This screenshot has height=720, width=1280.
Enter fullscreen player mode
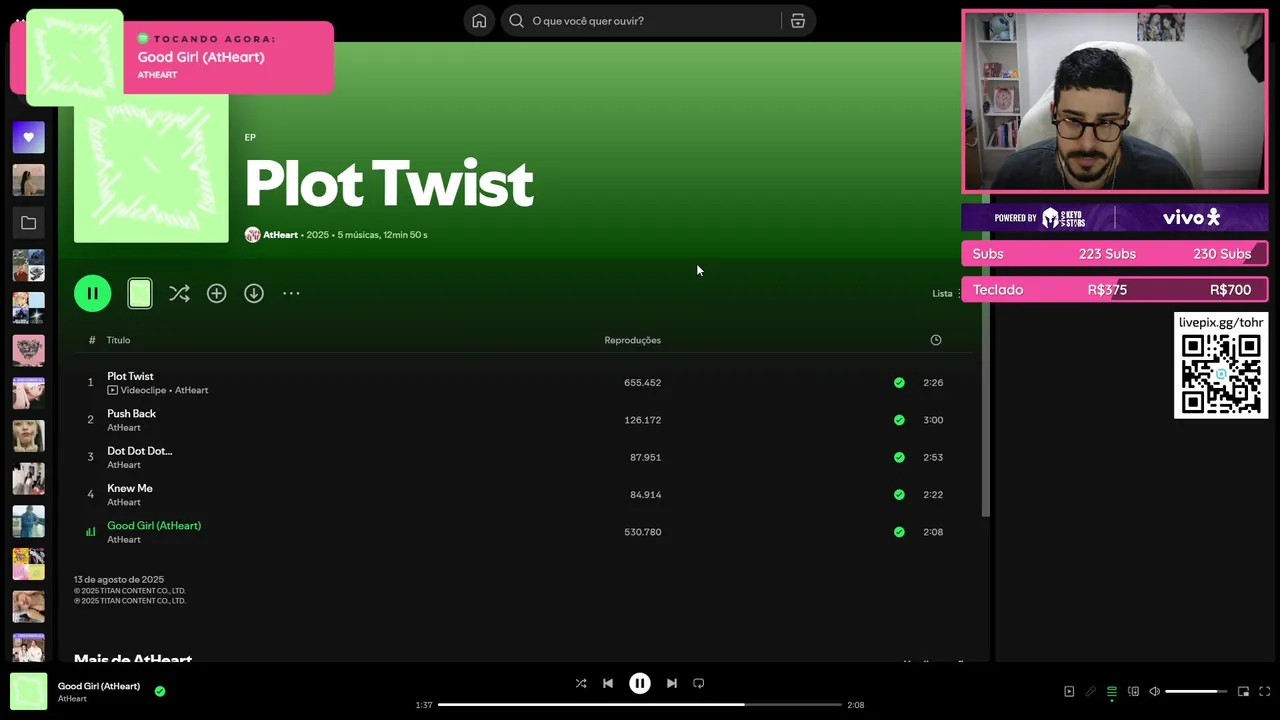coord(1264,691)
